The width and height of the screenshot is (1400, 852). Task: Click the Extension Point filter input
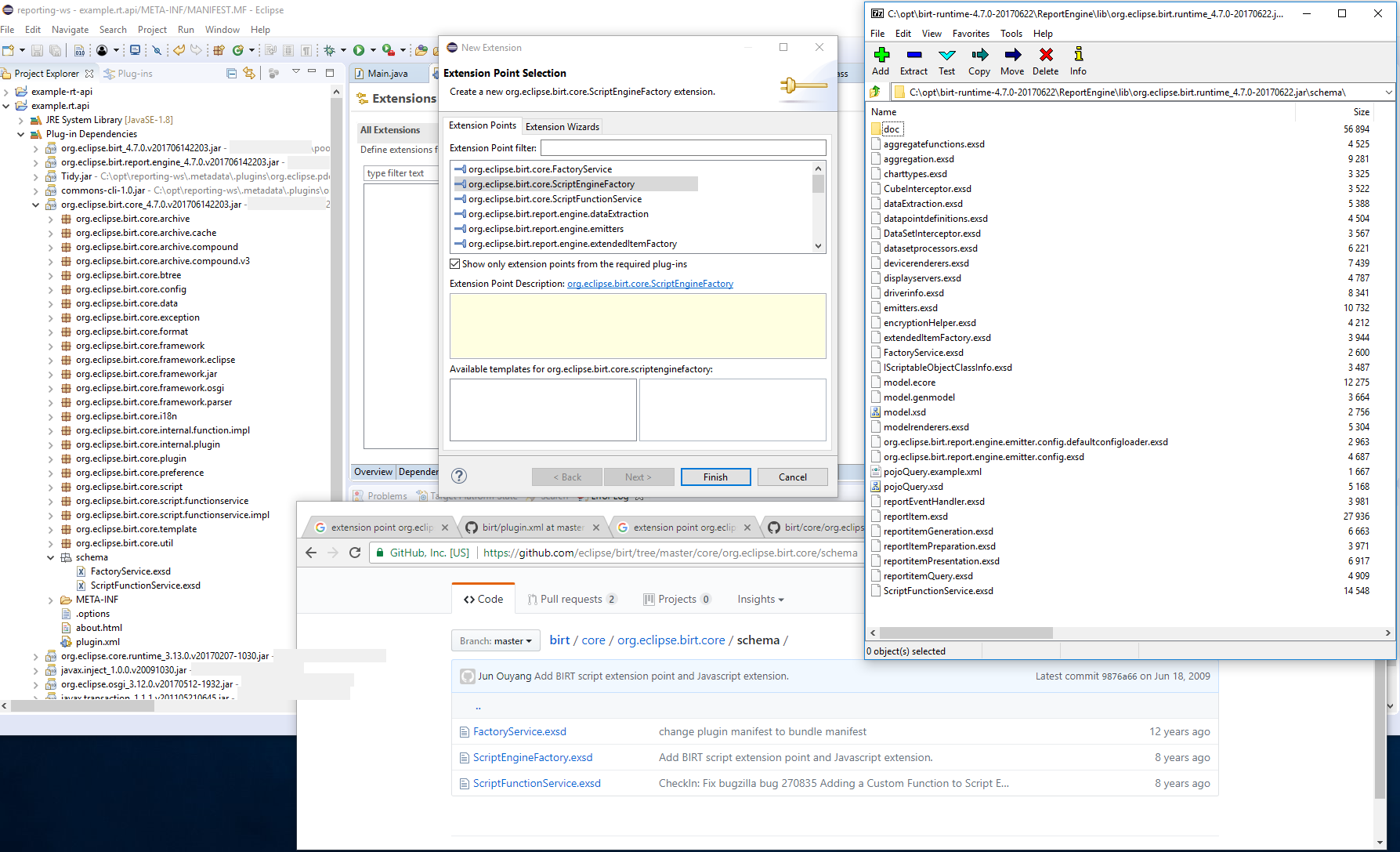tap(683, 147)
